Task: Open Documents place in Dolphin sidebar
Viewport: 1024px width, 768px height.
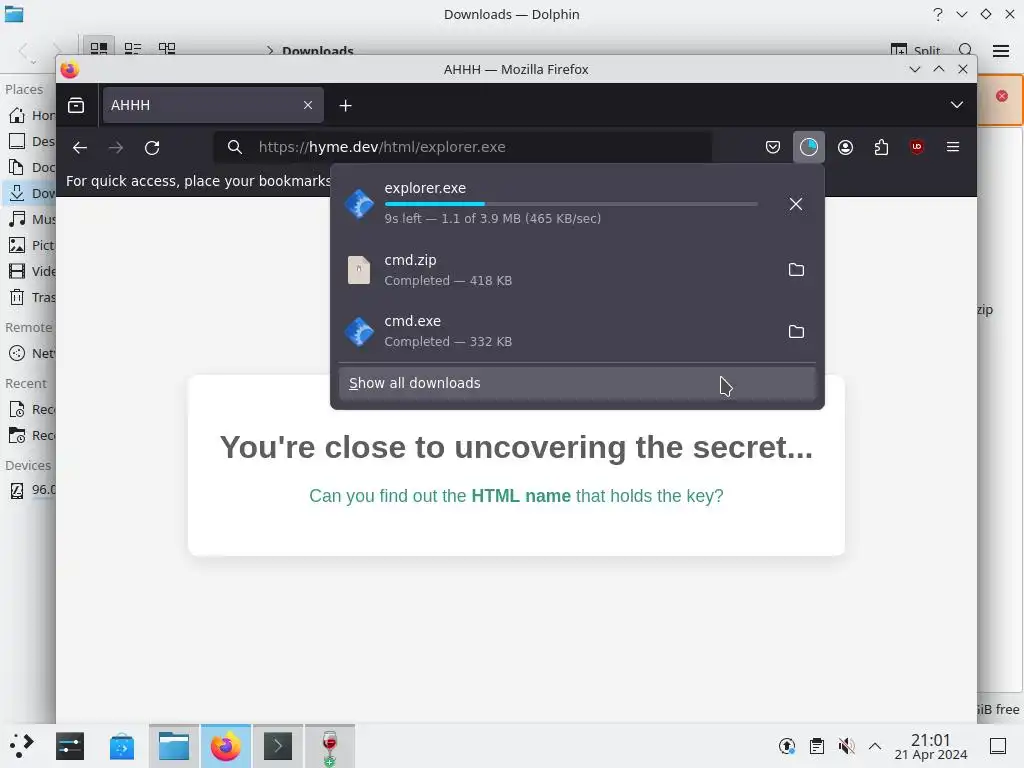Action: click(31, 167)
